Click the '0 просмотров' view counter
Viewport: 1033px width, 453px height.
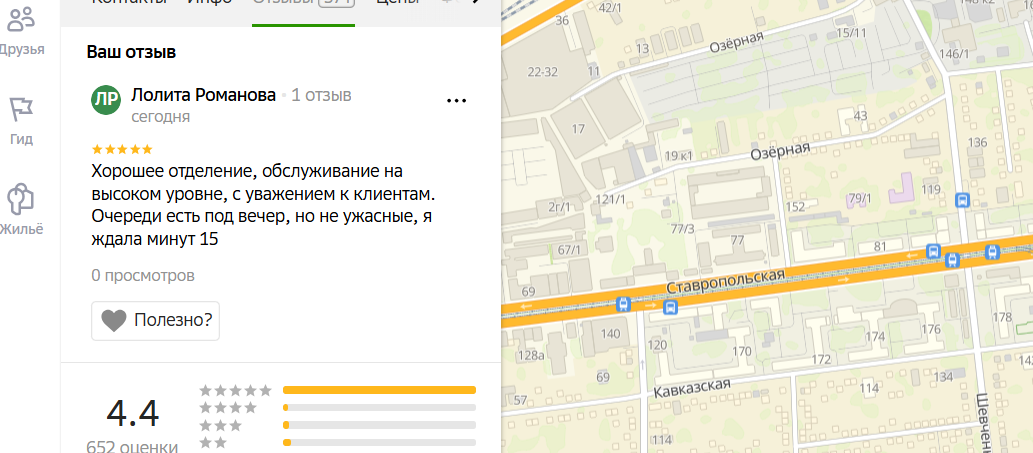(143, 275)
